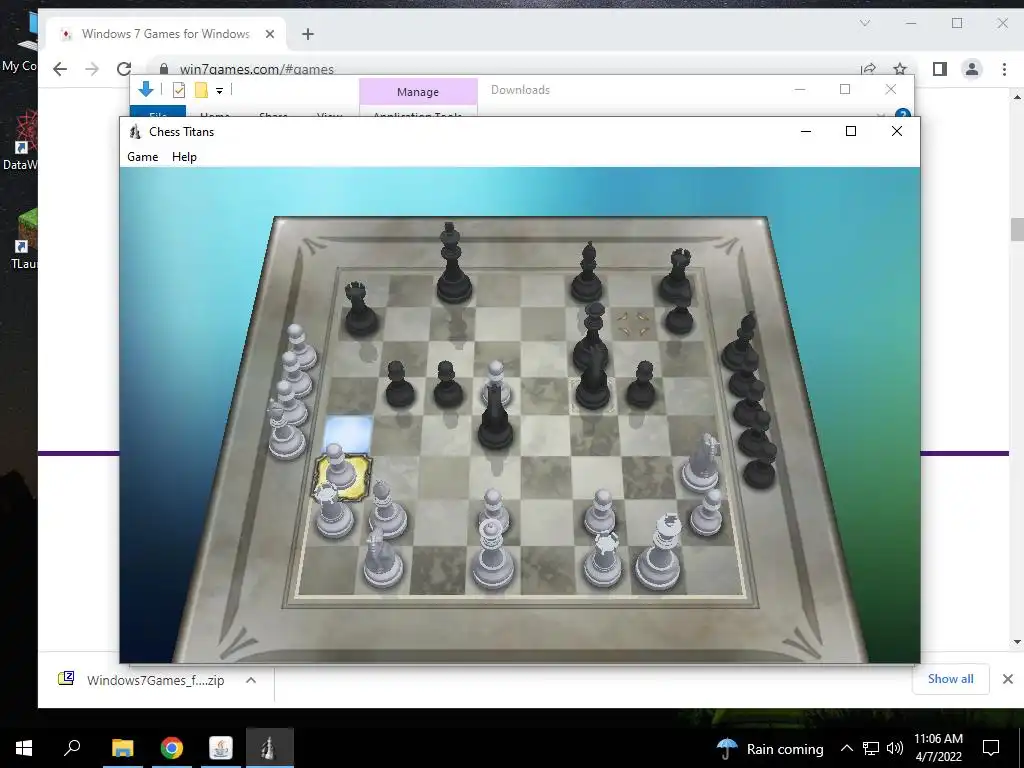Select the white king piece
Image resolution: width=1024 pixels, height=768 pixels.
(x=660, y=552)
